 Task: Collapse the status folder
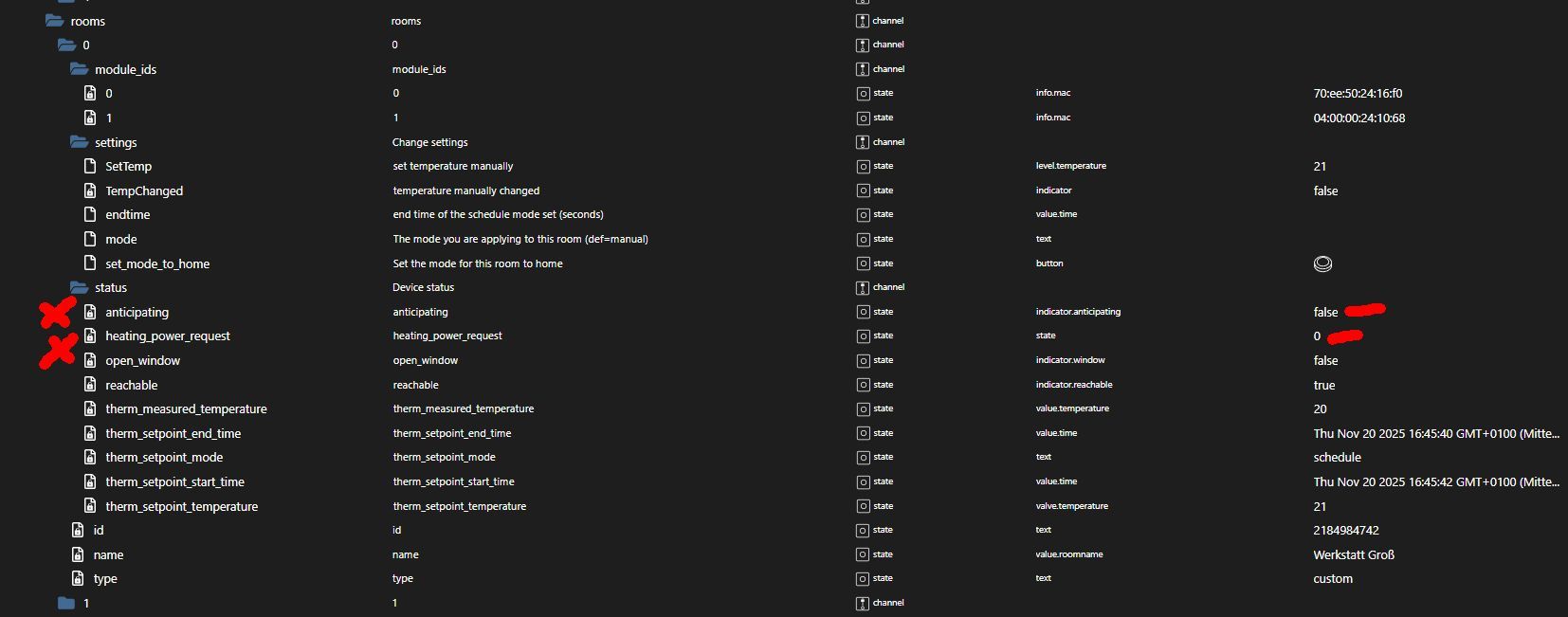[x=79, y=287]
